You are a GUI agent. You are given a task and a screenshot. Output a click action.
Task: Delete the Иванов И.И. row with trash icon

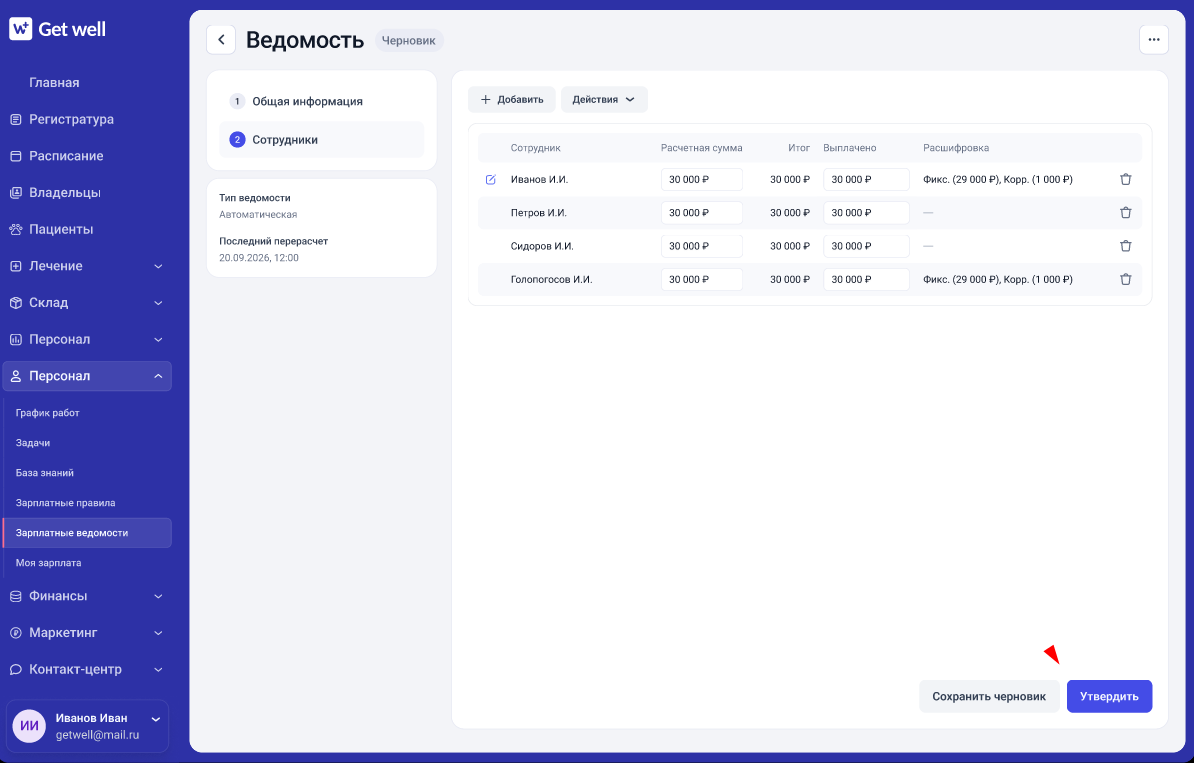point(1125,180)
